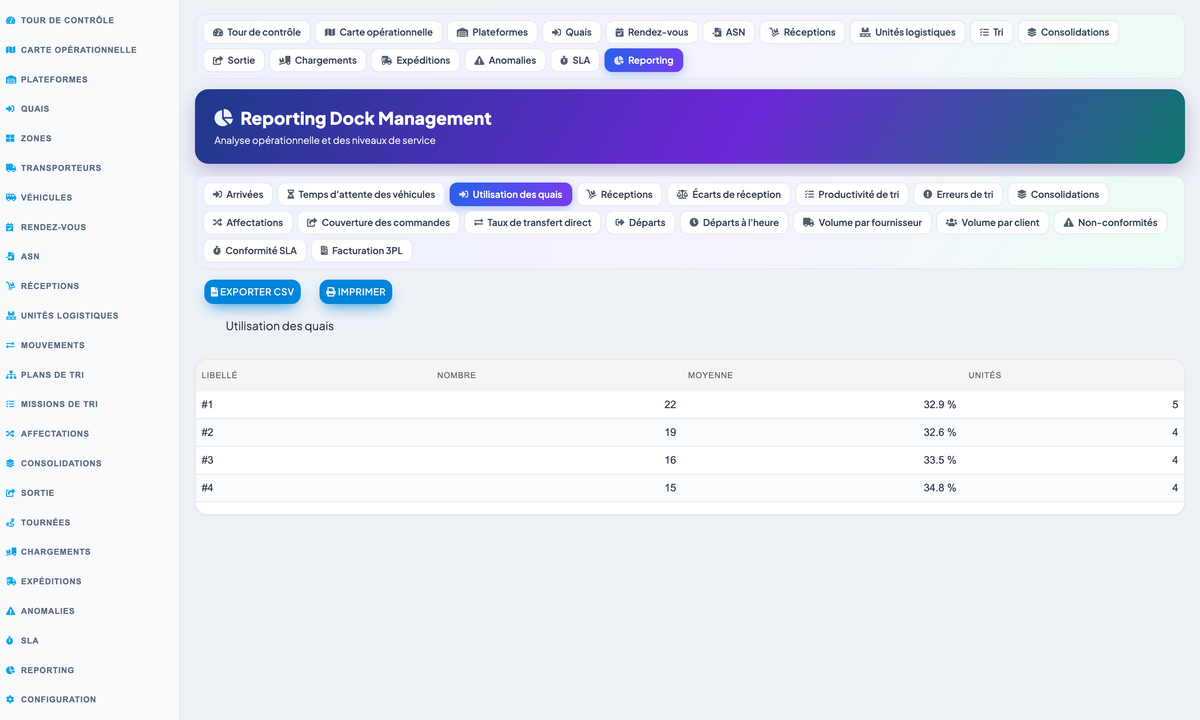This screenshot has height=720, width=1200.
Task: Click the Véhicules sidebar icon
Action: (10, 197)
